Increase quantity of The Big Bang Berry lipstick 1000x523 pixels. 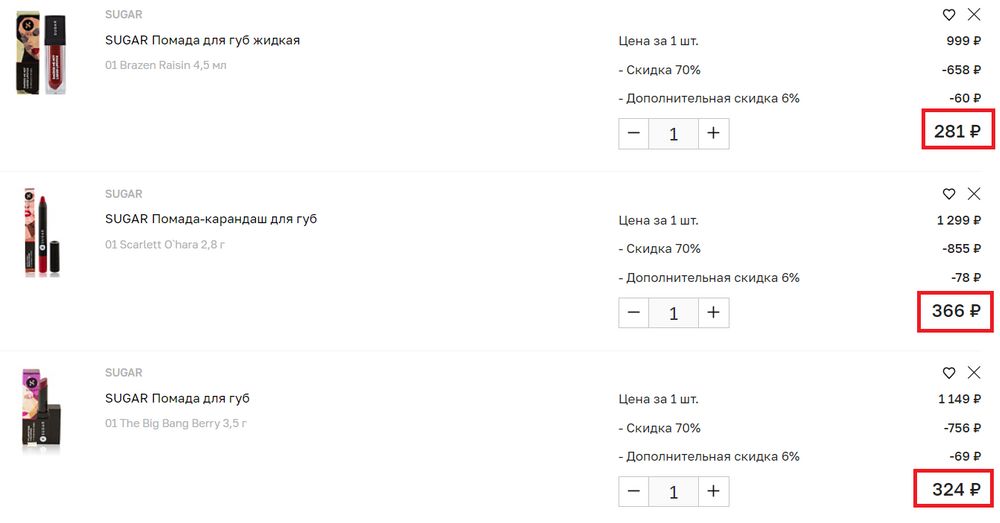pos(713,492)
